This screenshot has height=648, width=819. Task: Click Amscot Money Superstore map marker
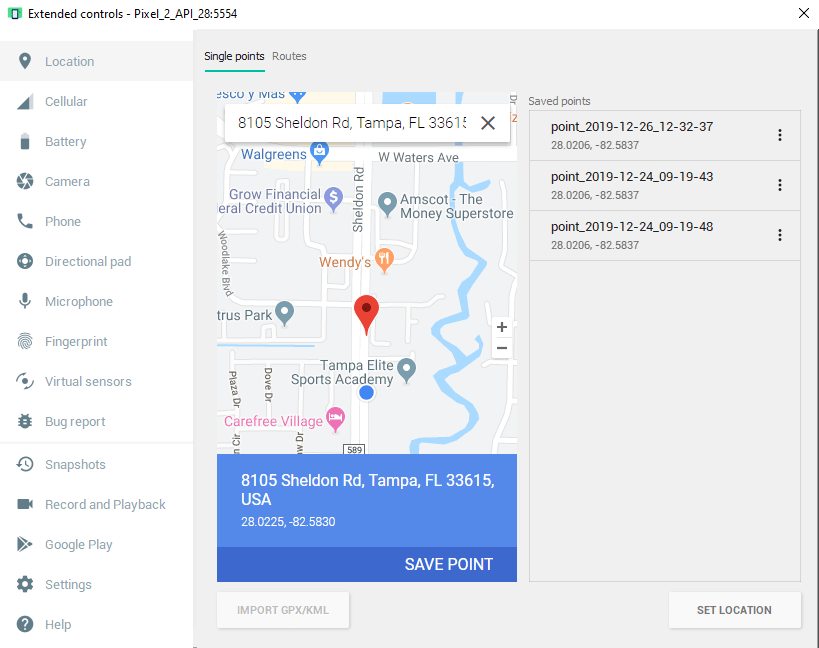click(387, 204)
